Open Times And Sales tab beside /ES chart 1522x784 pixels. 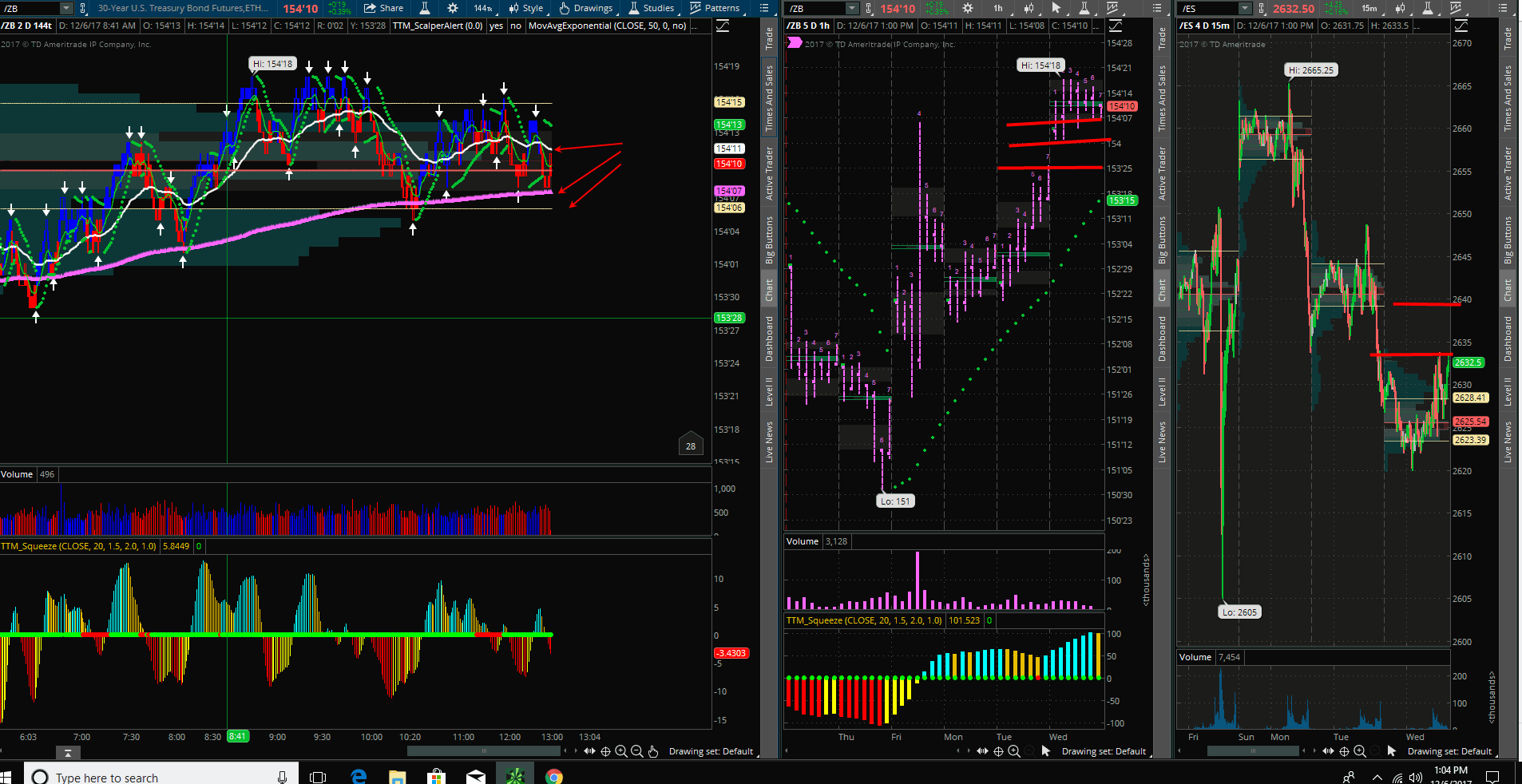click(1508, 98)
